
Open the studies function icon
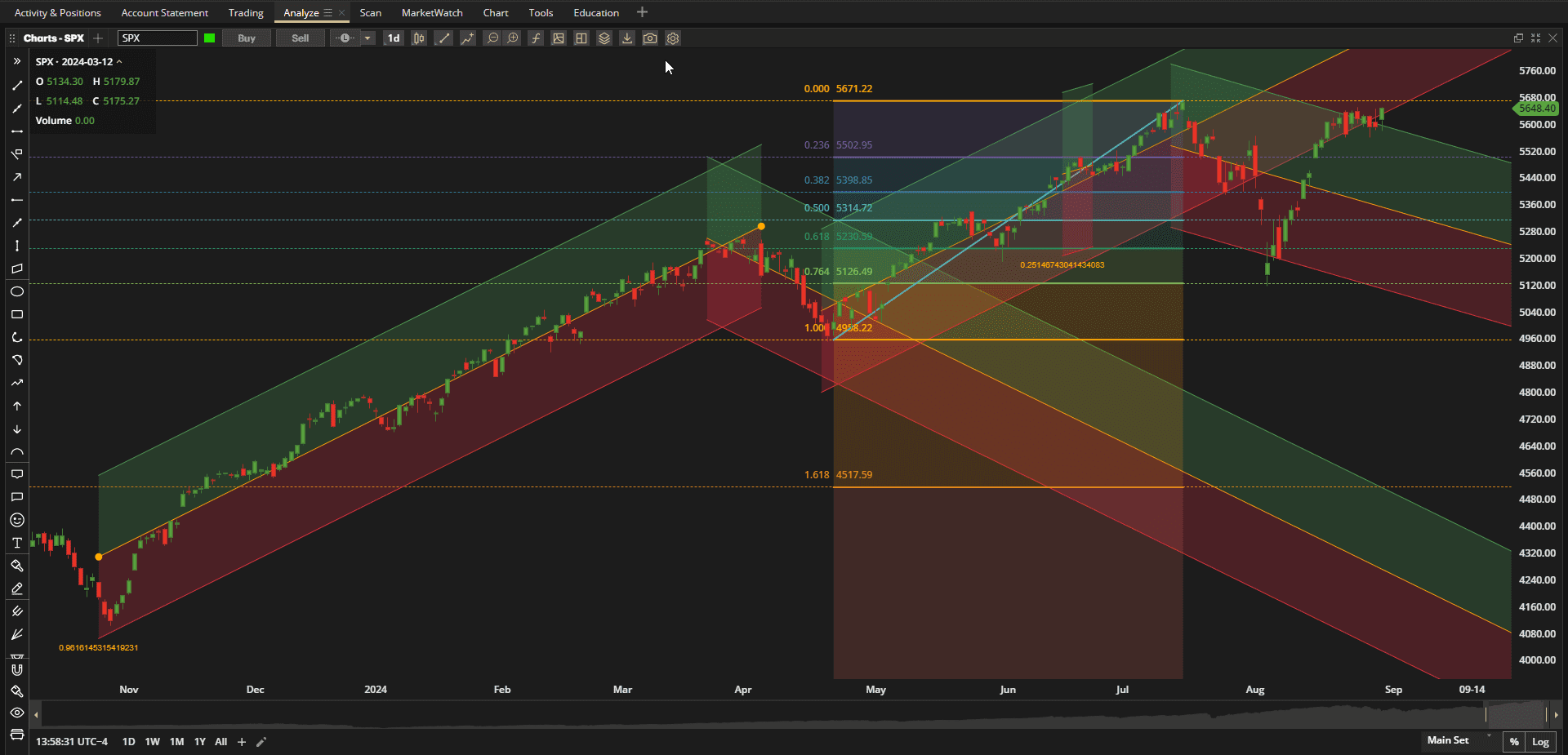(536, 38)
